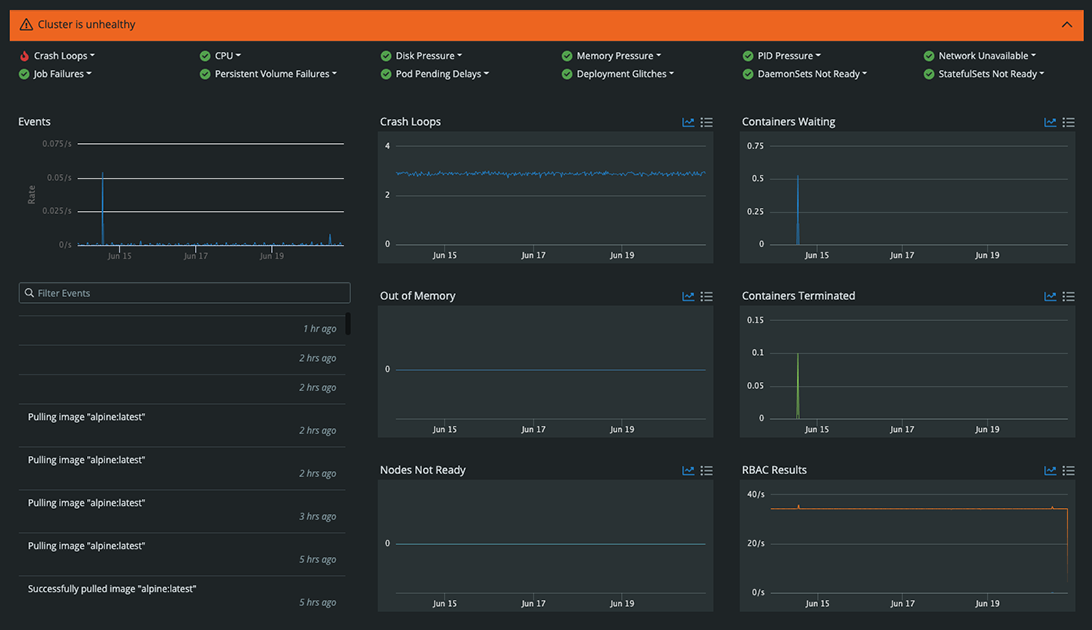Toggle the green health indicator next to CPU
Image resolution: width=1092 pixels, height=630 pixels.
click(x=205, y=55)
